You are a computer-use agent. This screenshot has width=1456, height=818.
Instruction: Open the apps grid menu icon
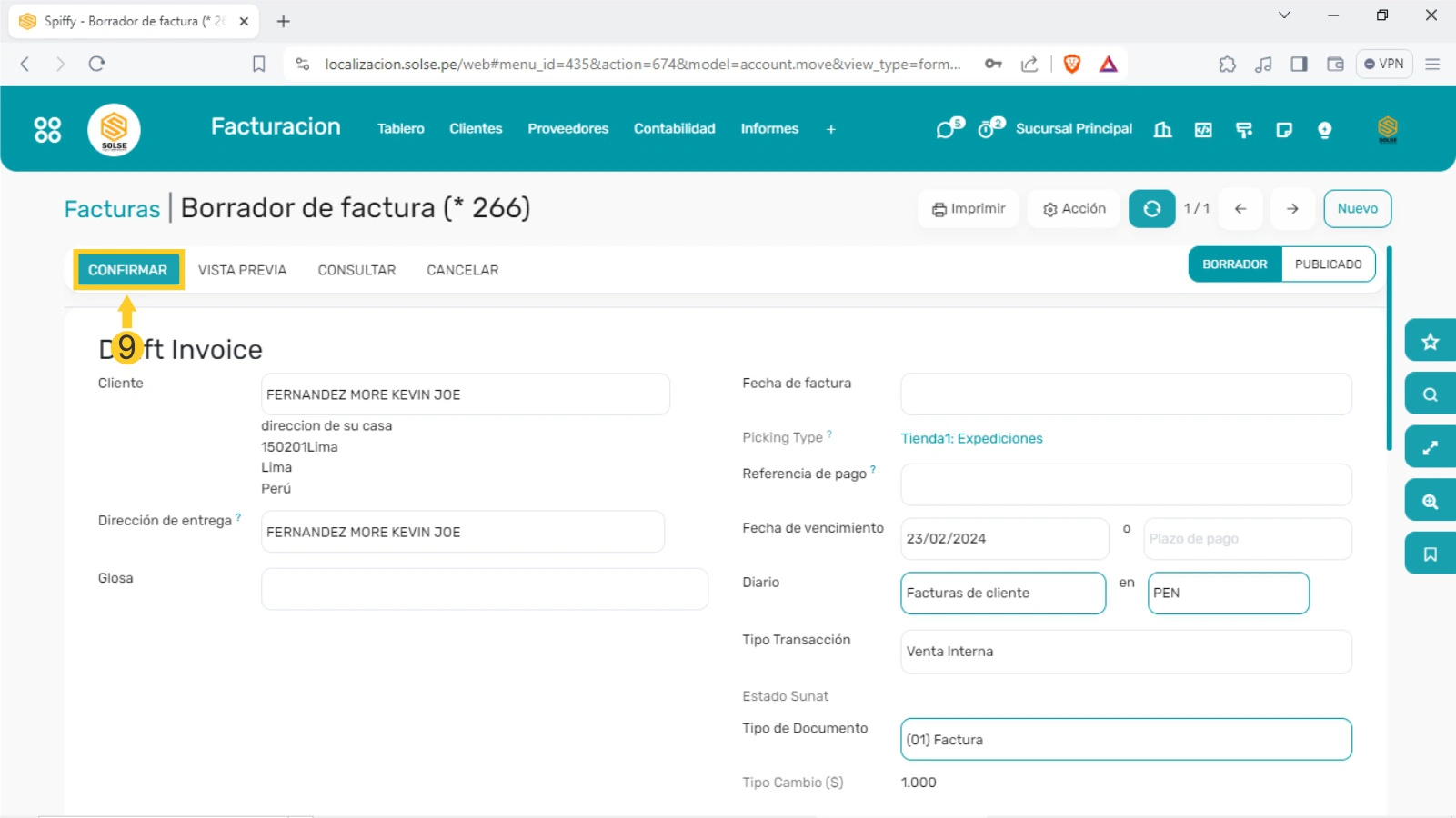coord(47,130)
